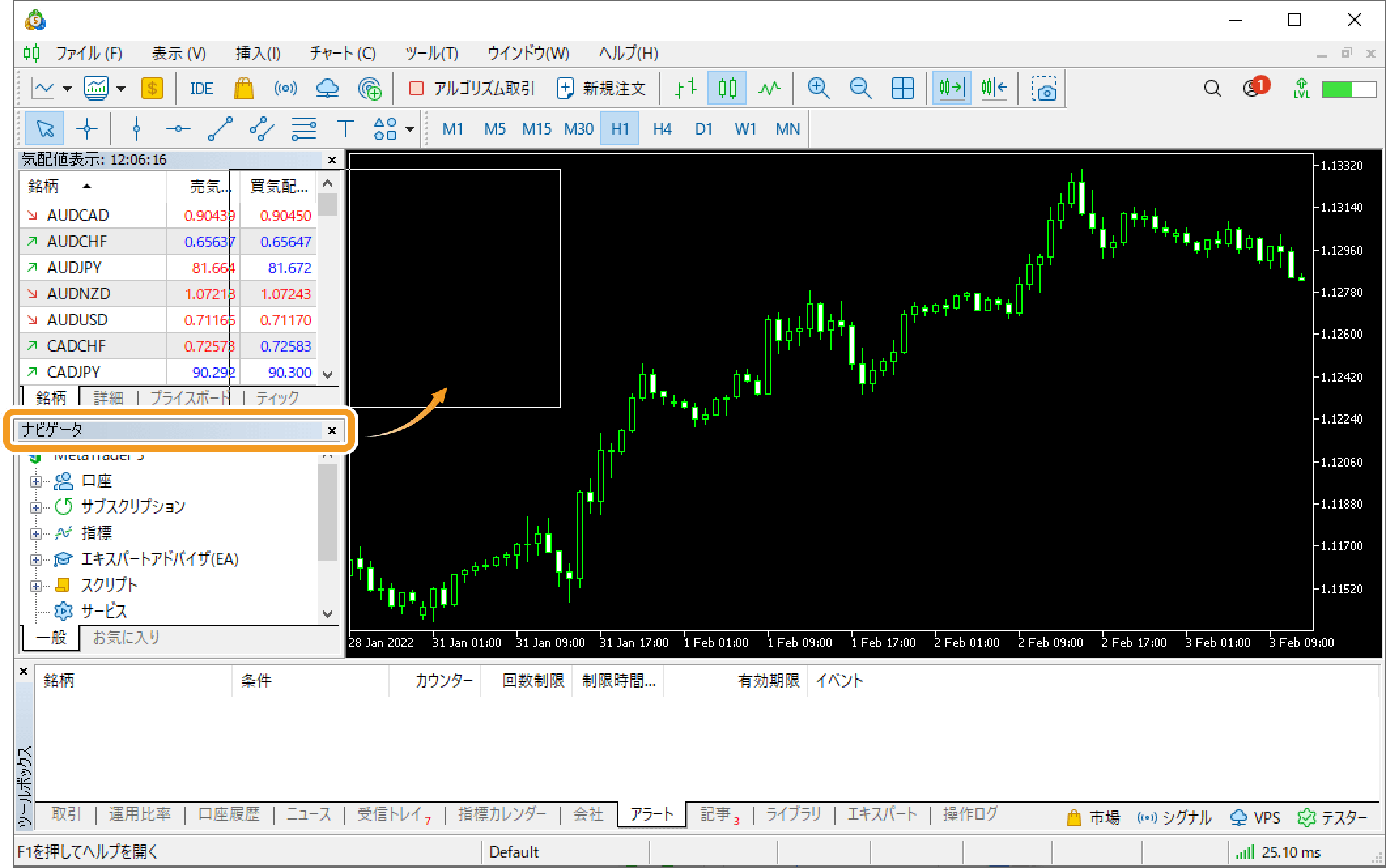Expand the サブスクリプション tree node
The image size is (1386, 868).
(35, 508)
